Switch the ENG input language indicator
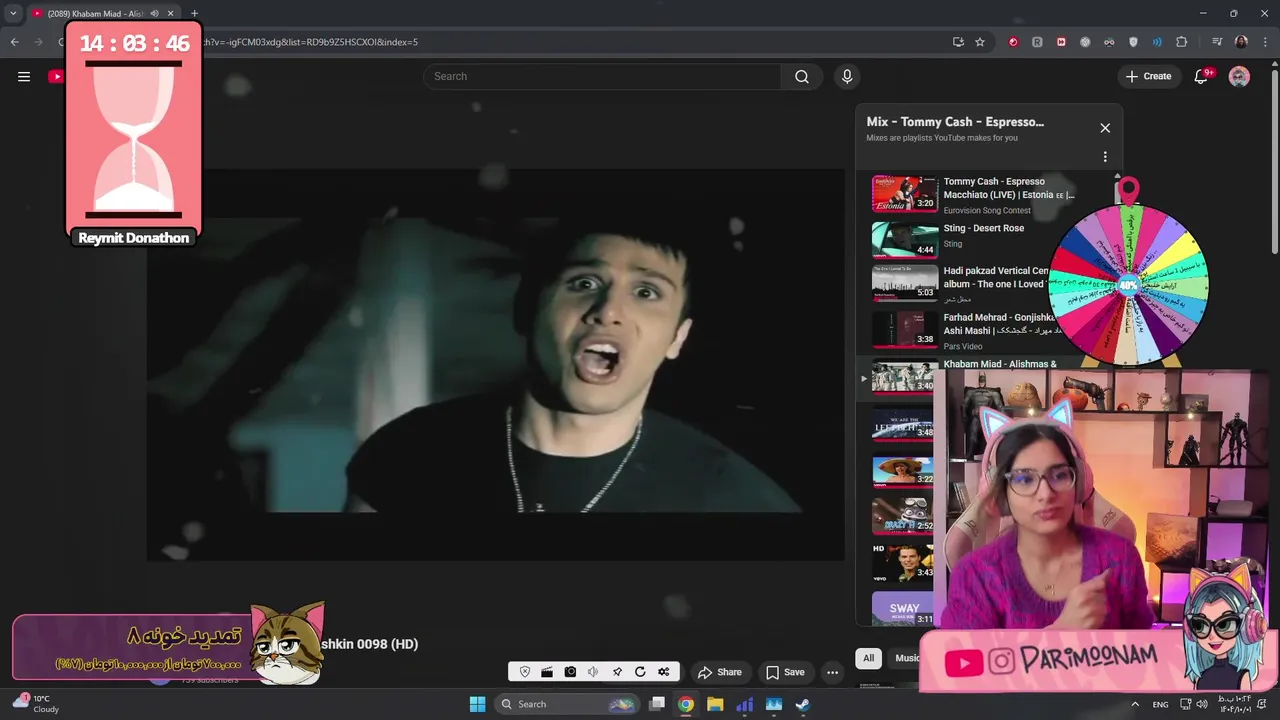1280x720 pixels. point(1160,704)
